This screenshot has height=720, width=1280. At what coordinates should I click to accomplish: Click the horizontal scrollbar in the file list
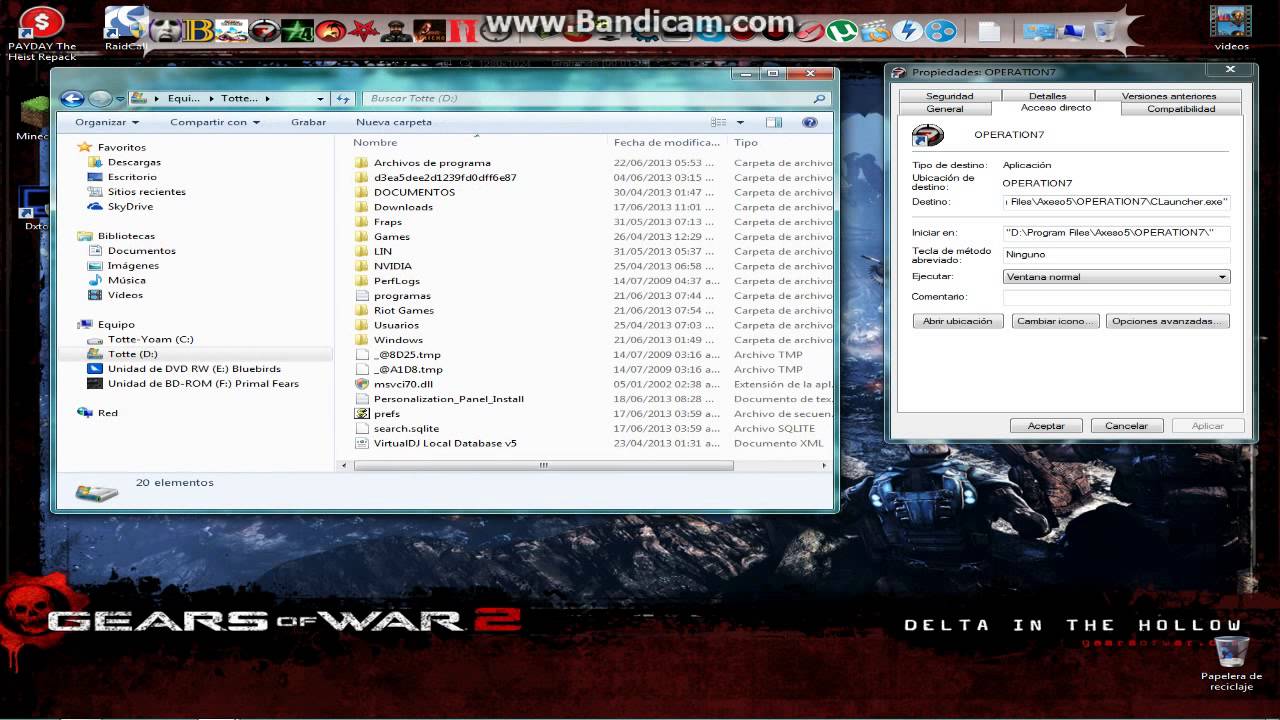coord(543,465)
